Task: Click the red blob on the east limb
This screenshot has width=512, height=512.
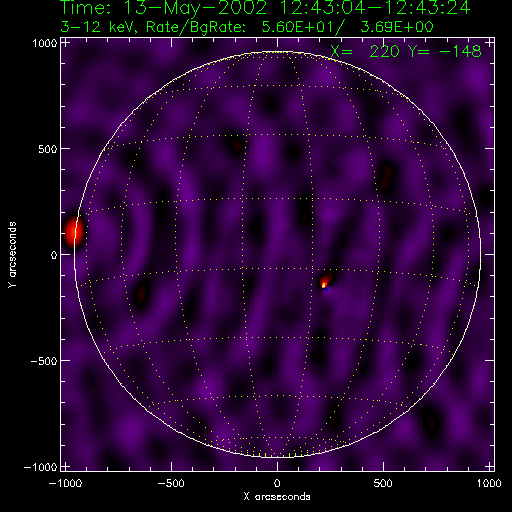Action: tap(74, 231)
